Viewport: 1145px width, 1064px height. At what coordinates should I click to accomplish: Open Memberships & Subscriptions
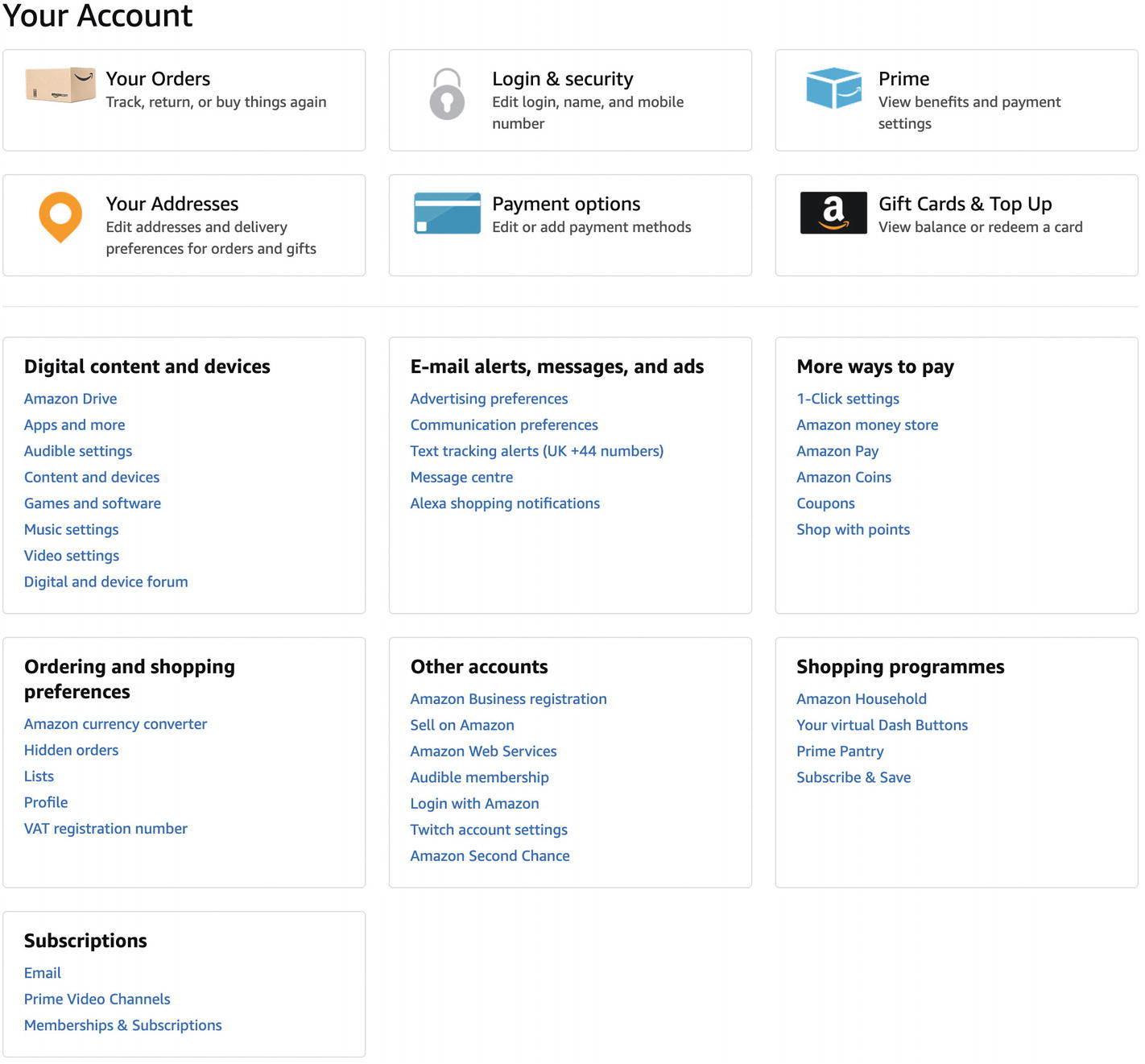point(123,1025)
